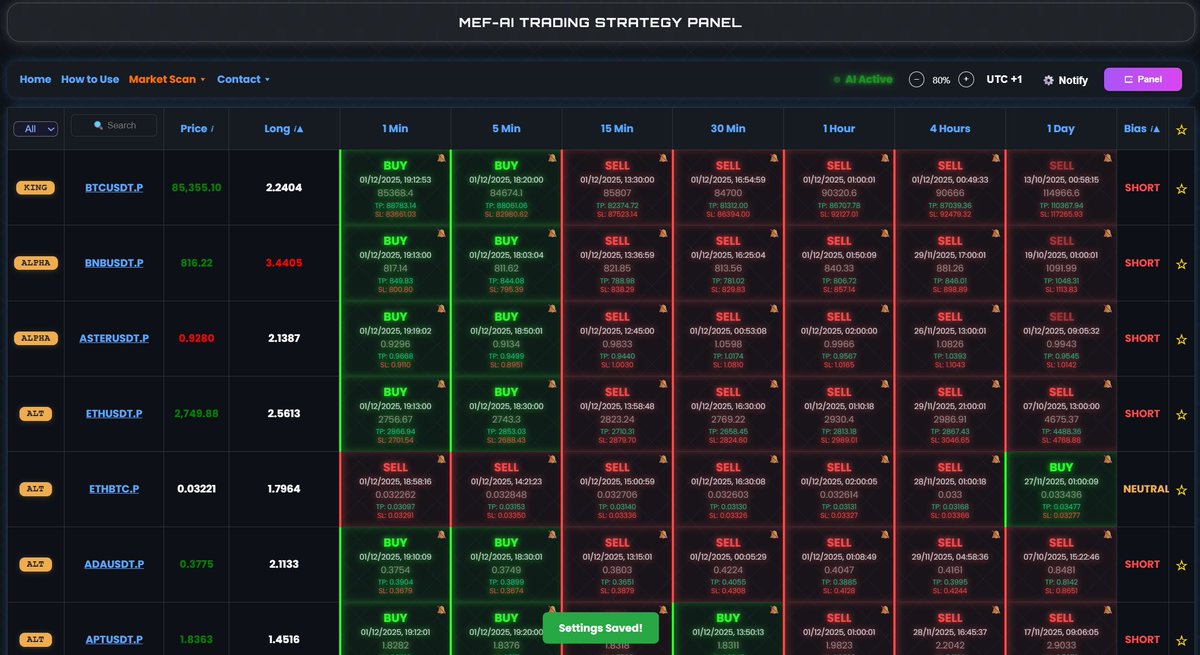Screen dimensions: 1200x655
Task: Open the All filter dropdown
Action: (x=35, y=128)
